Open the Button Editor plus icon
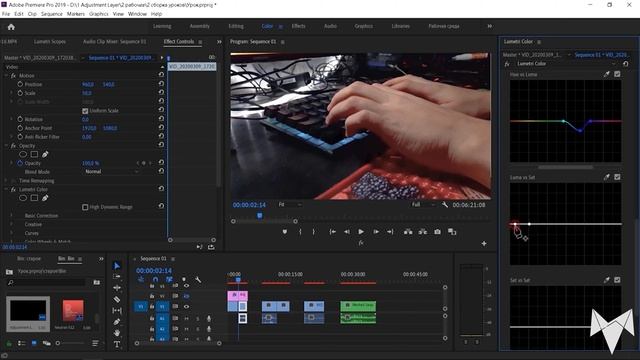640x360 pixels. 484,244
